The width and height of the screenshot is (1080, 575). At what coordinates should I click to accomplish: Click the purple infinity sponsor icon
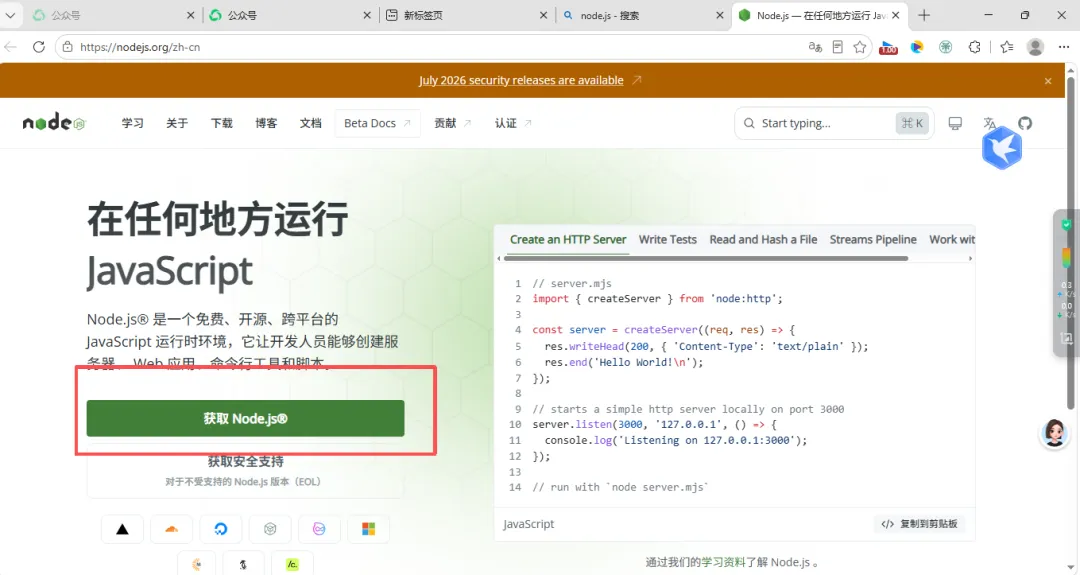click(x=319, y=529)
